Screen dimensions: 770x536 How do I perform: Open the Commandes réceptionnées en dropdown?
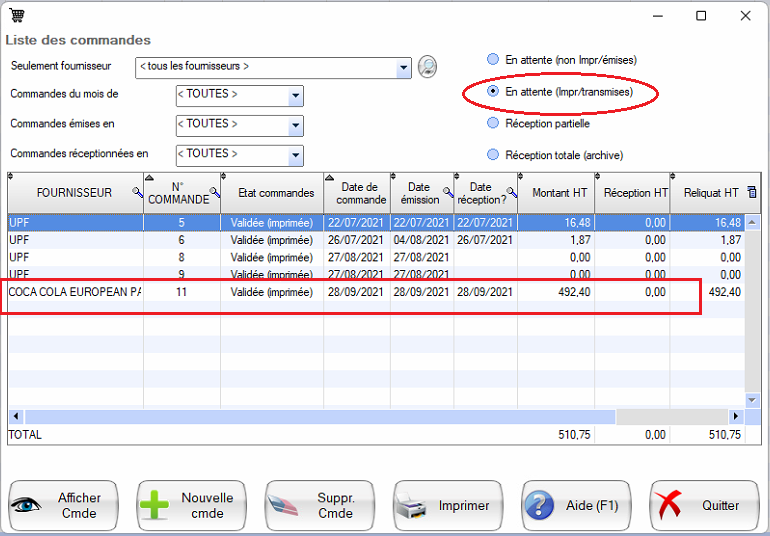coord(295,156)
